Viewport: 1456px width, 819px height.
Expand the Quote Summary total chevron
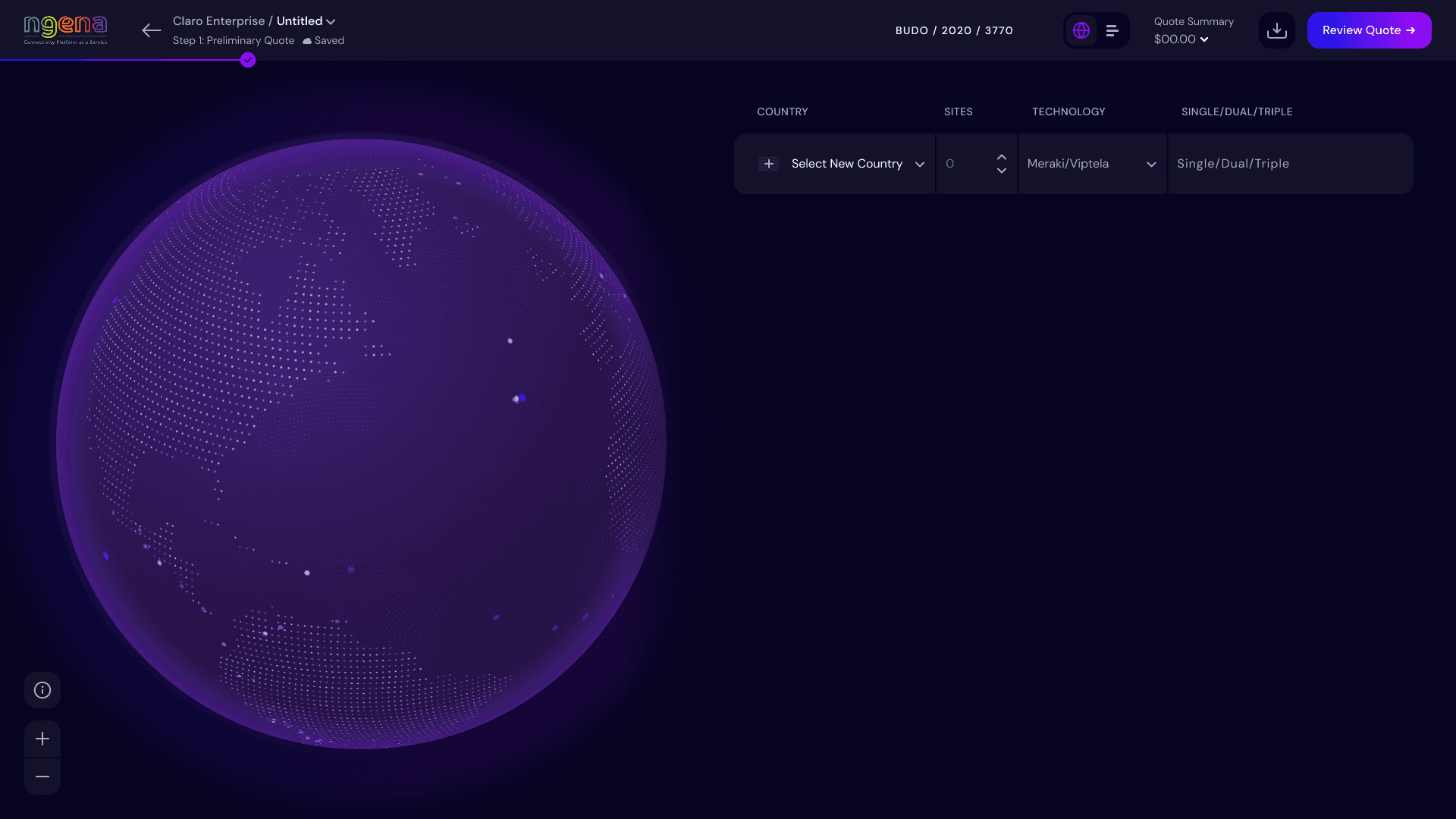[x=1204, y=39]
